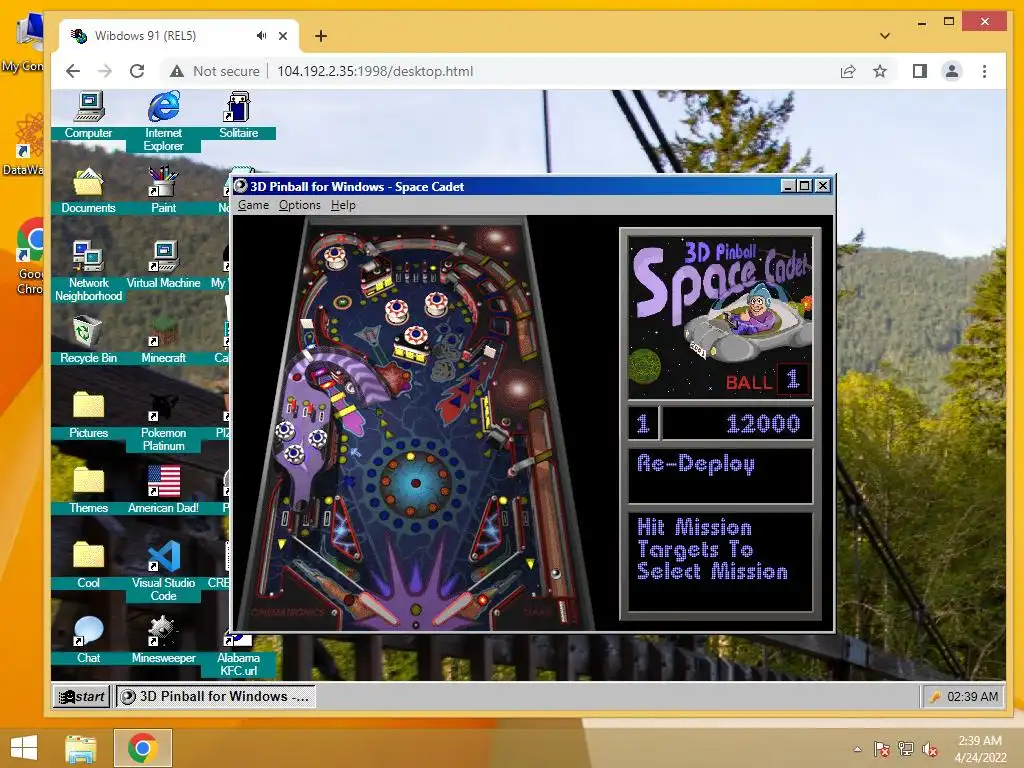The image size is (1024, 768).
Task: Open the Pictures folder icon
Action: pos(89,415)
